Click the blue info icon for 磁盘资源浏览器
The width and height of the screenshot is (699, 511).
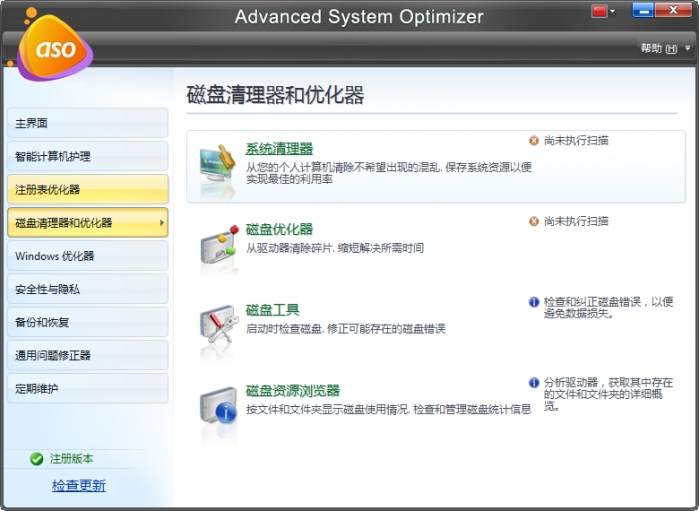(x=534, y=383)
